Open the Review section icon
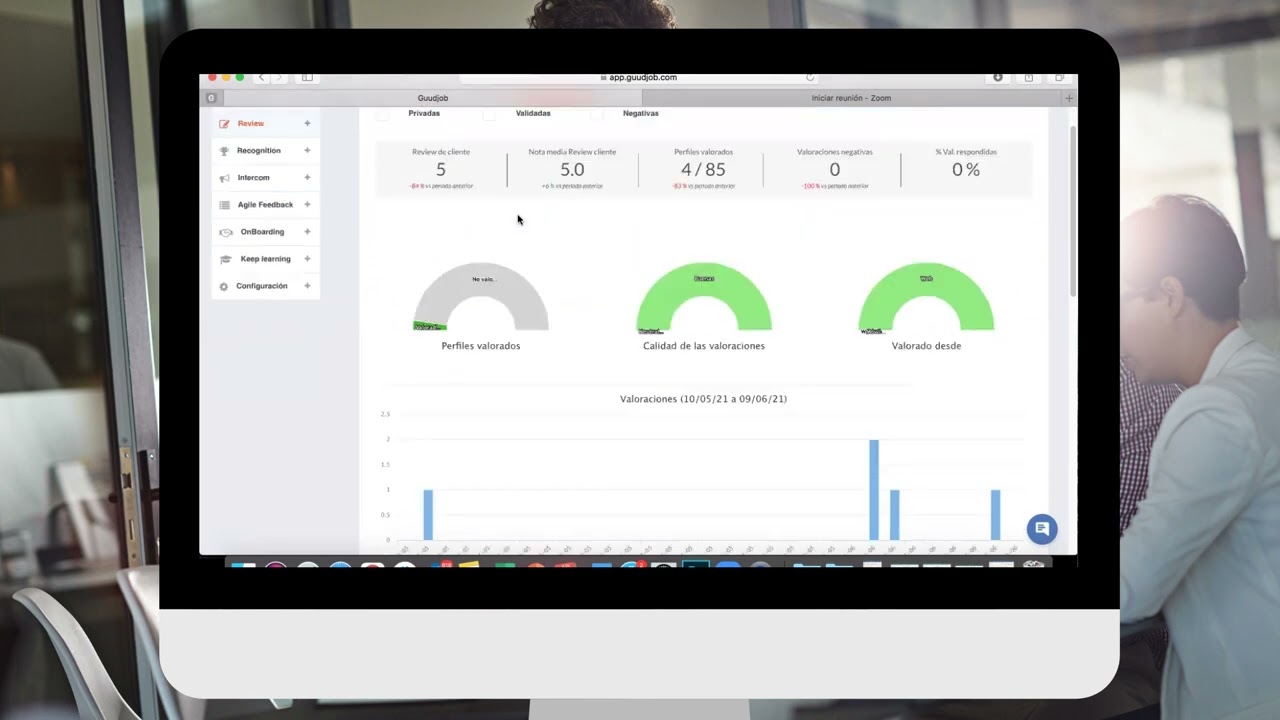This screenshot has height=720, width=1280. click(x=224, y=124)
